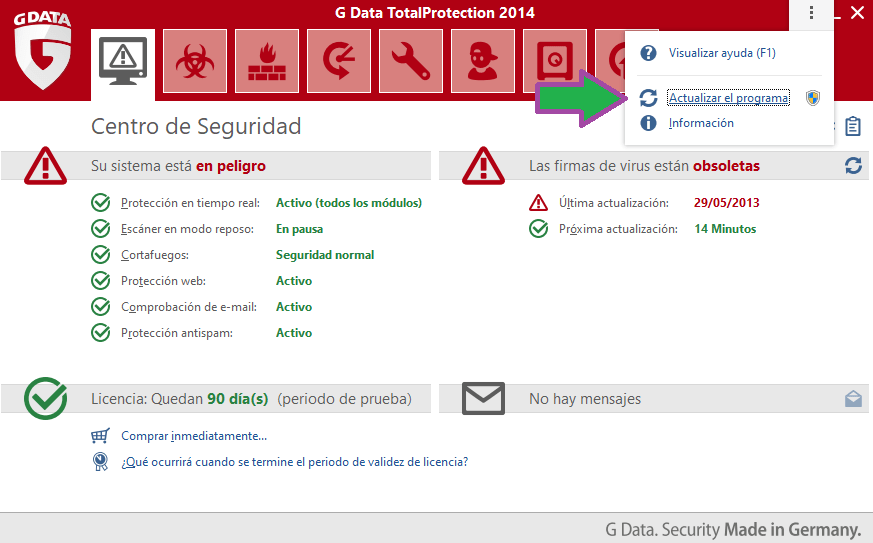Click Comprobación de e-mail label
The height and width of the screenshot is (543, 873).
pyautogui.click(x=189, y=307)
